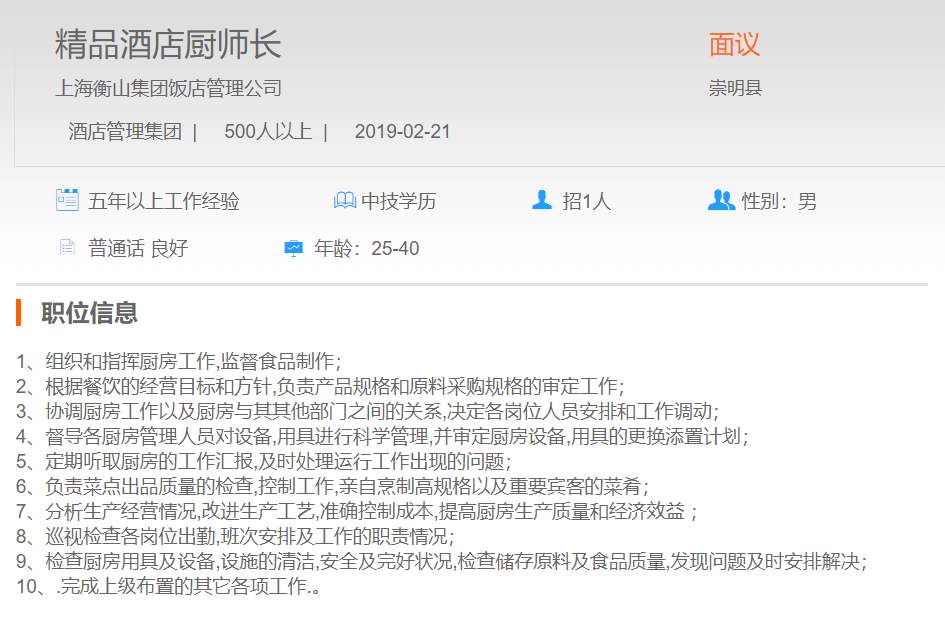The height and width of the screenshot is (618, 945).
Task: Click the company size 500人以上
Action: click(268, 132)
